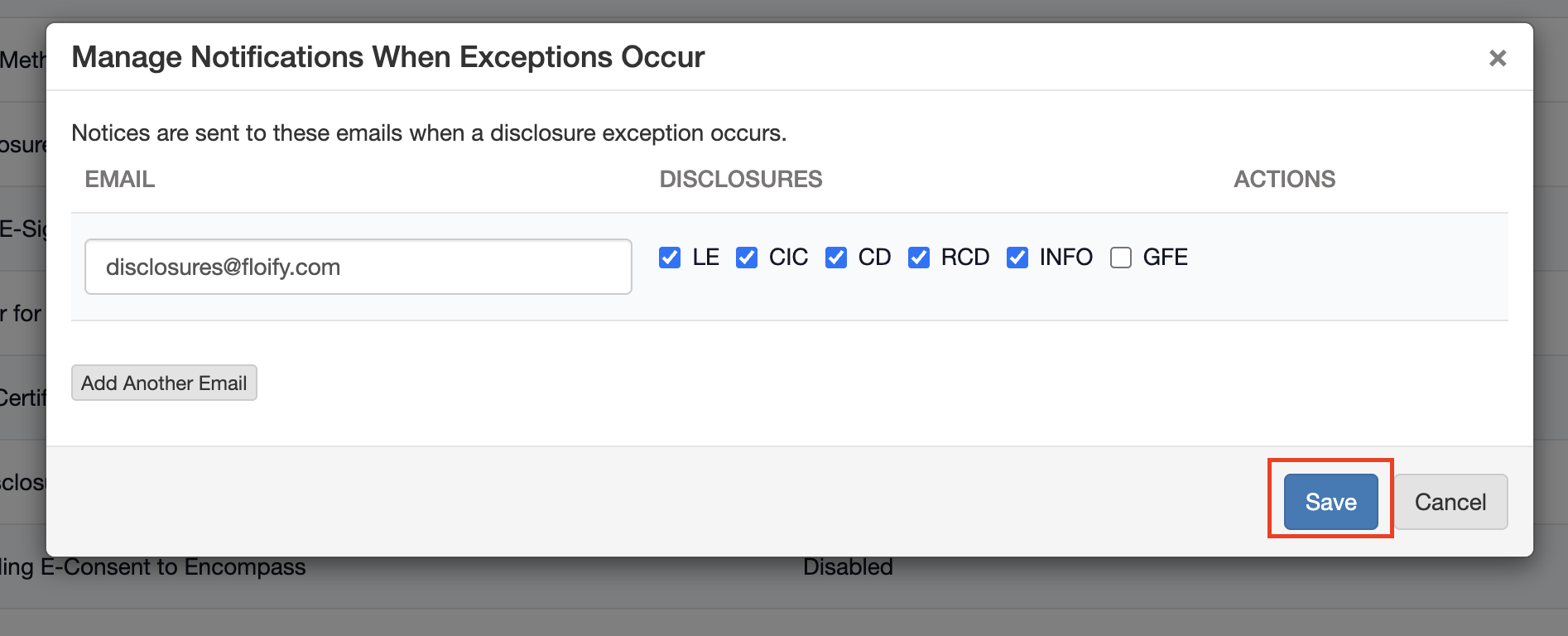Viewport: 1568px width, 636px height.
Task: Toggle the INFO disclosure checkbox
Action: pyautogui.click(x=1017, y=258)
